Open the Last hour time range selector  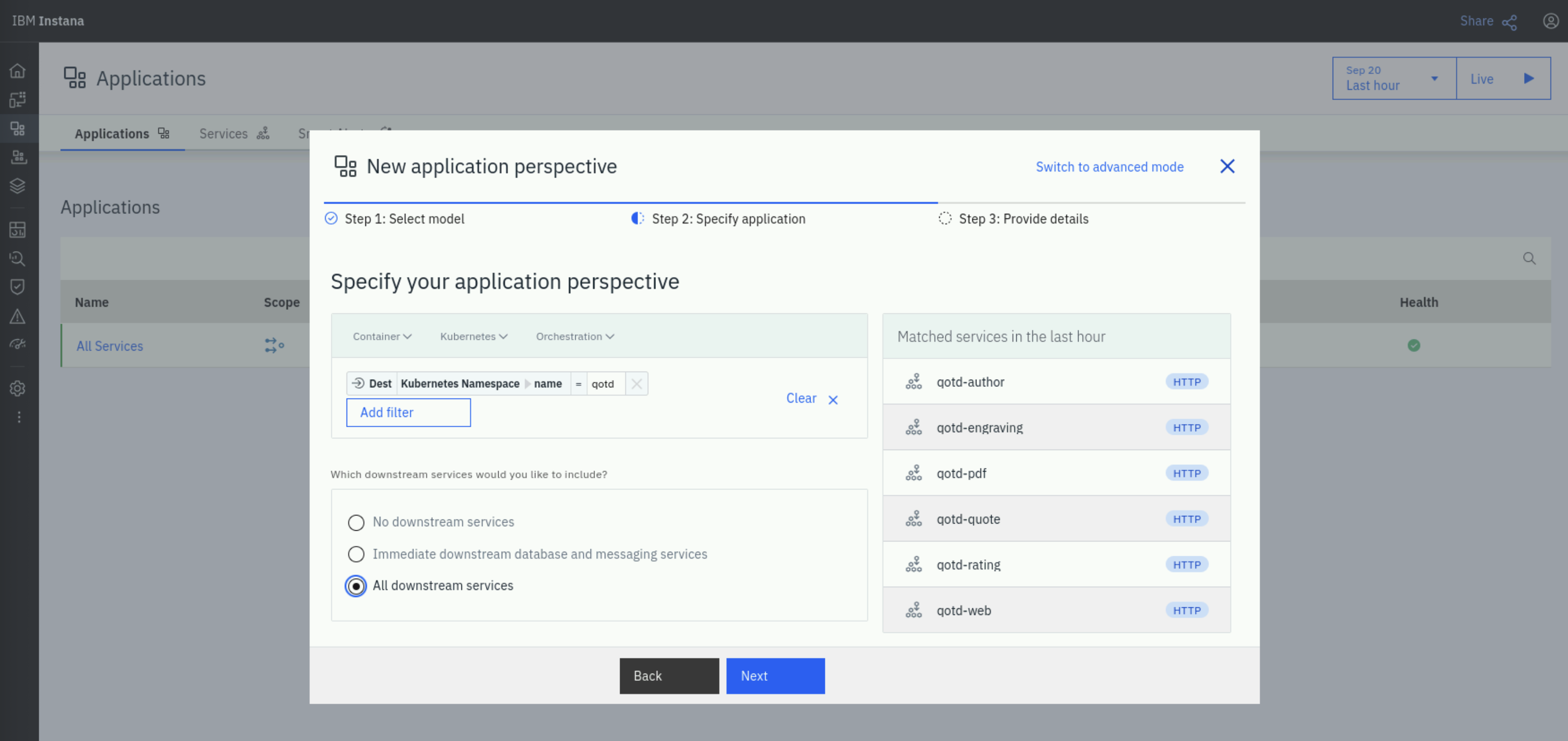coord(1393,79)
